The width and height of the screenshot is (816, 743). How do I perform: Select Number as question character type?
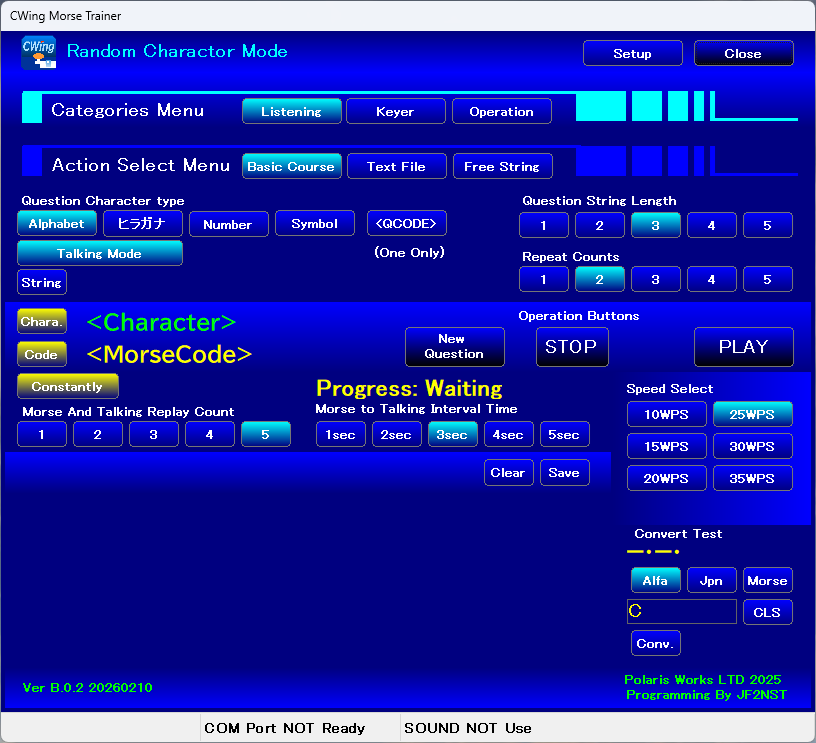(227, 225)
